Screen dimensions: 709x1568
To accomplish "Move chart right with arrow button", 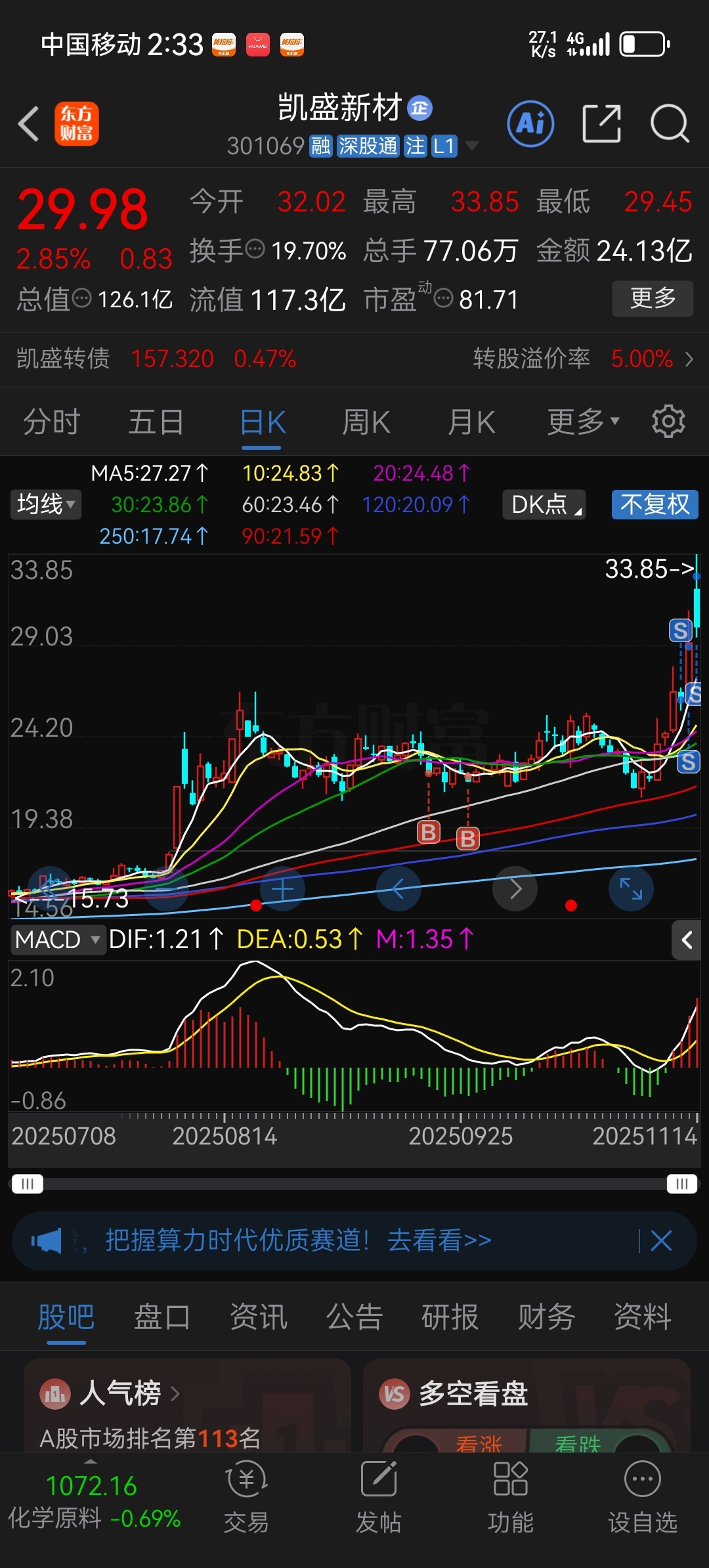I will (x=515, y=889).
